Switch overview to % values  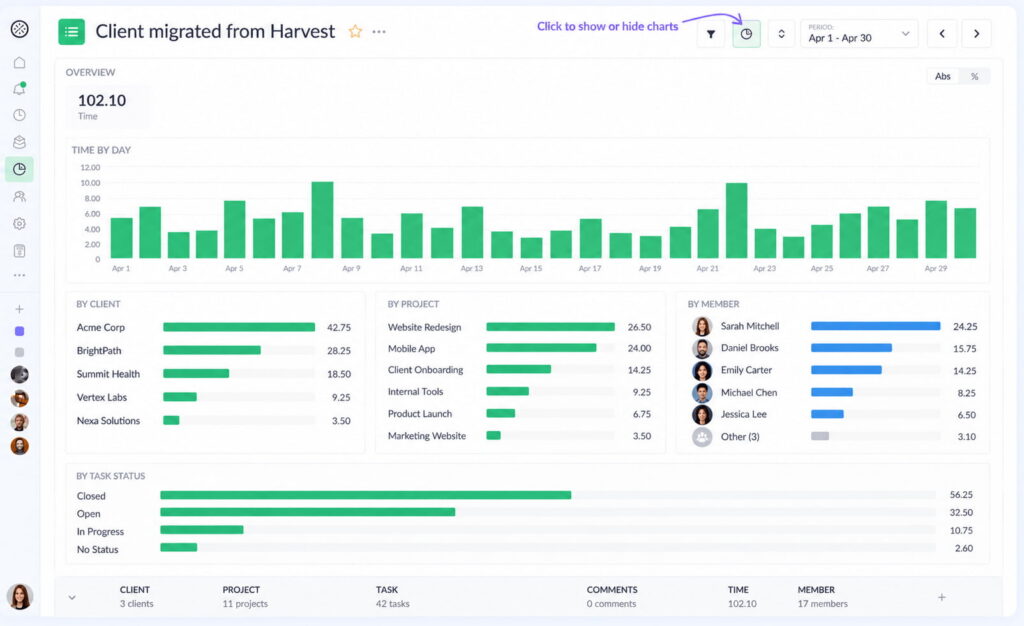pyautogui.click(x=974, y=76)
